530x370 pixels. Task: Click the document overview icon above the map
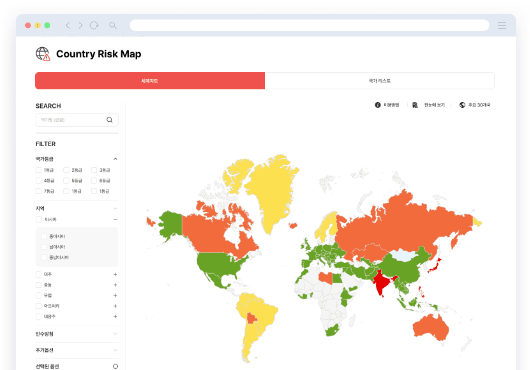point(415,105)
